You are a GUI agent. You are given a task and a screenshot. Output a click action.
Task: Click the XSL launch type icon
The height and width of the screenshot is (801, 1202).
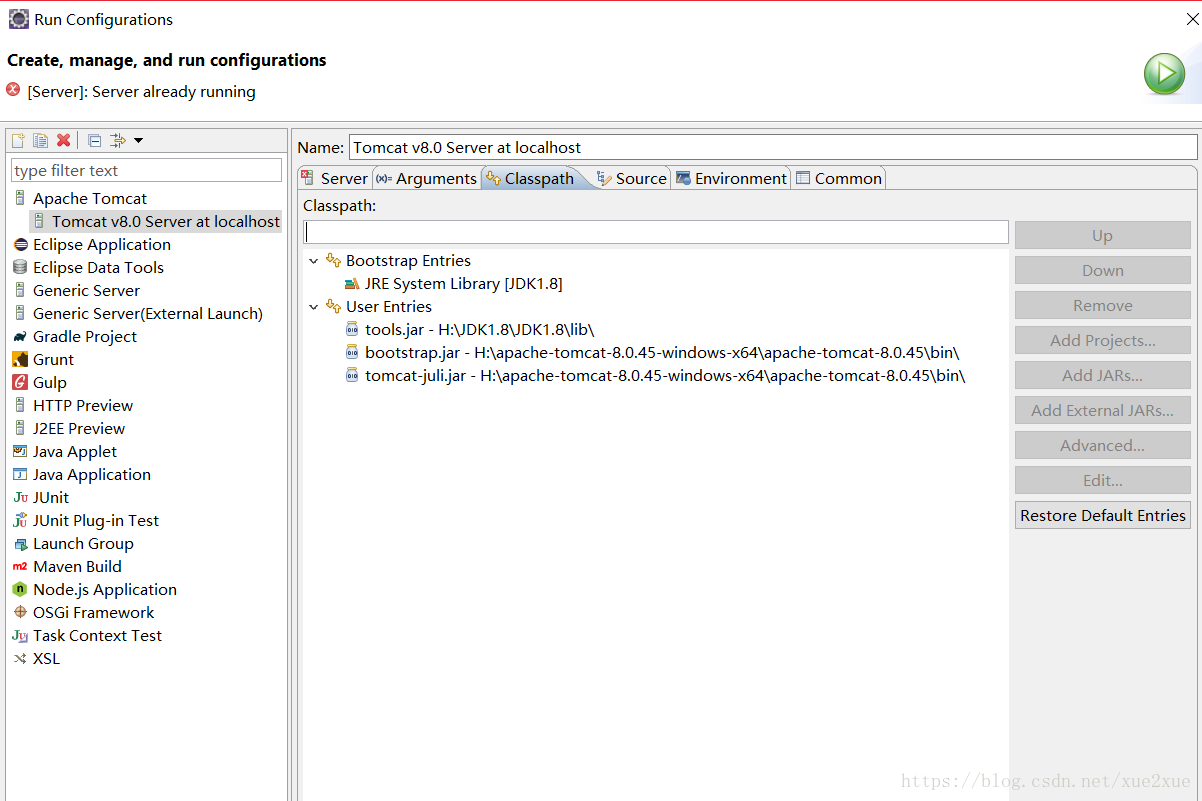pyautogui.click(x=21, y=658)
